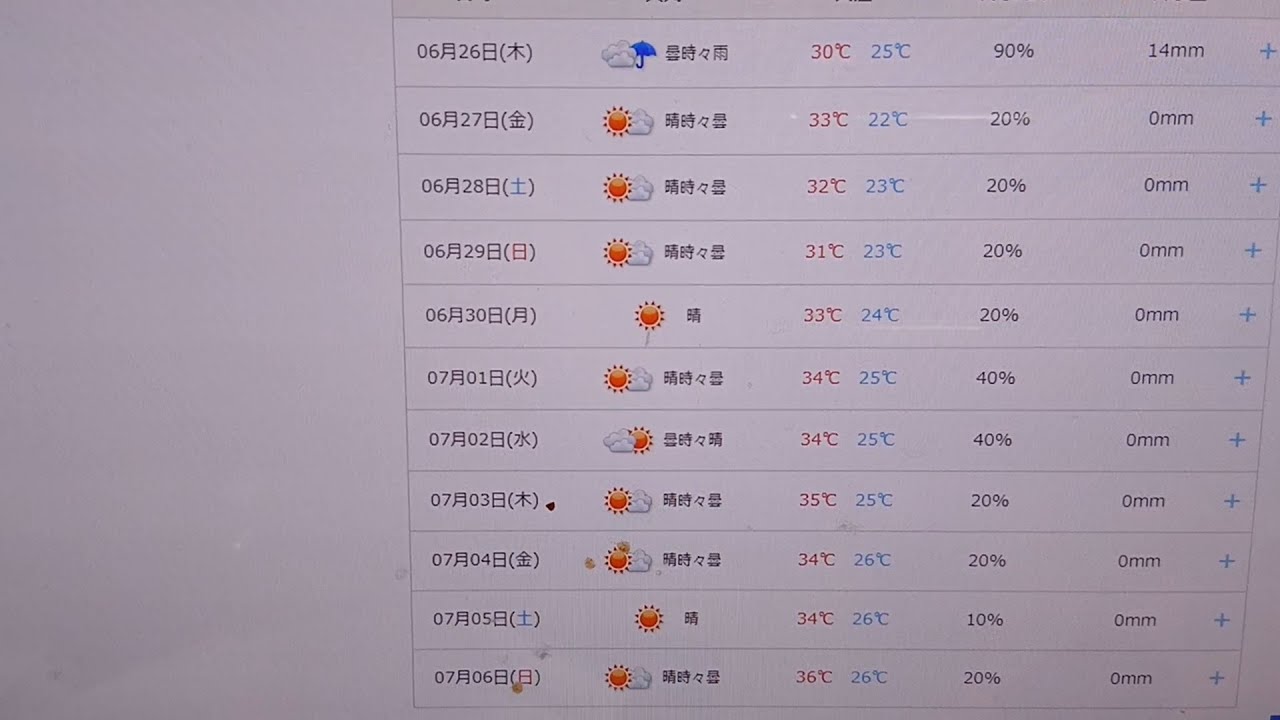Open the plus expander for 07月04日
This screenshot has height=720, width=1280.
coord(1227,561)
